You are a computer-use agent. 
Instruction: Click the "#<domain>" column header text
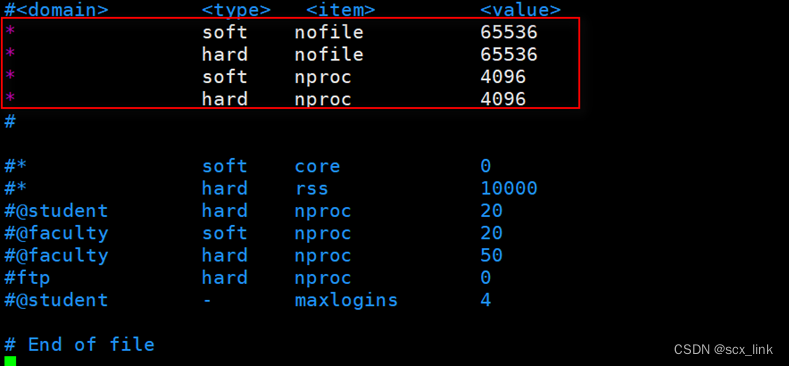56,9
